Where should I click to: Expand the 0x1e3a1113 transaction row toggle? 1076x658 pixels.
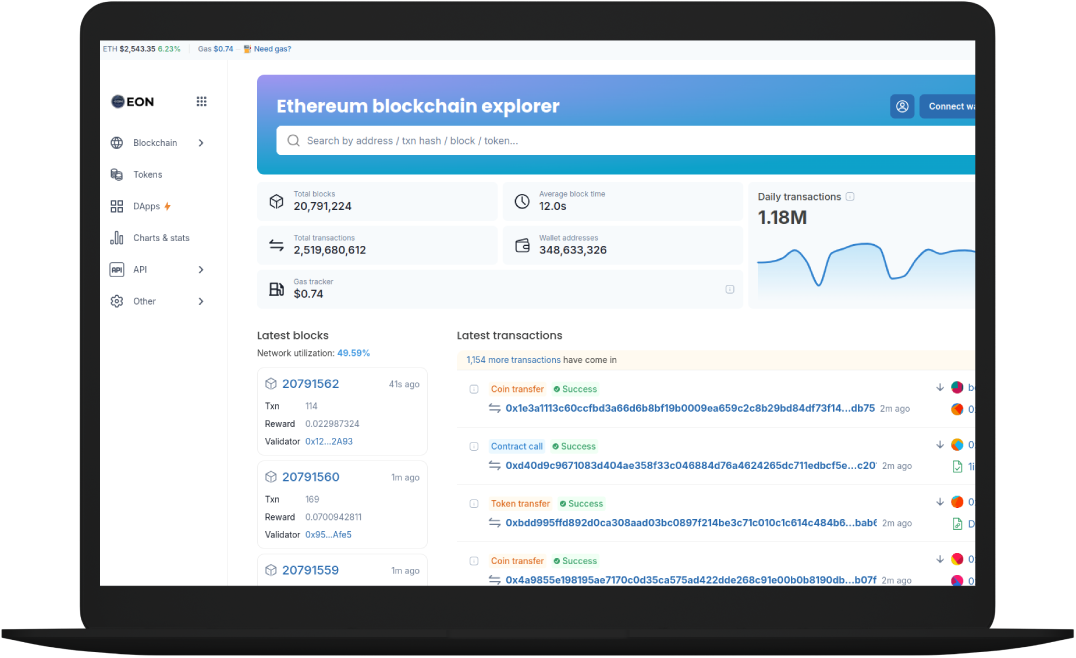[473, 389]
